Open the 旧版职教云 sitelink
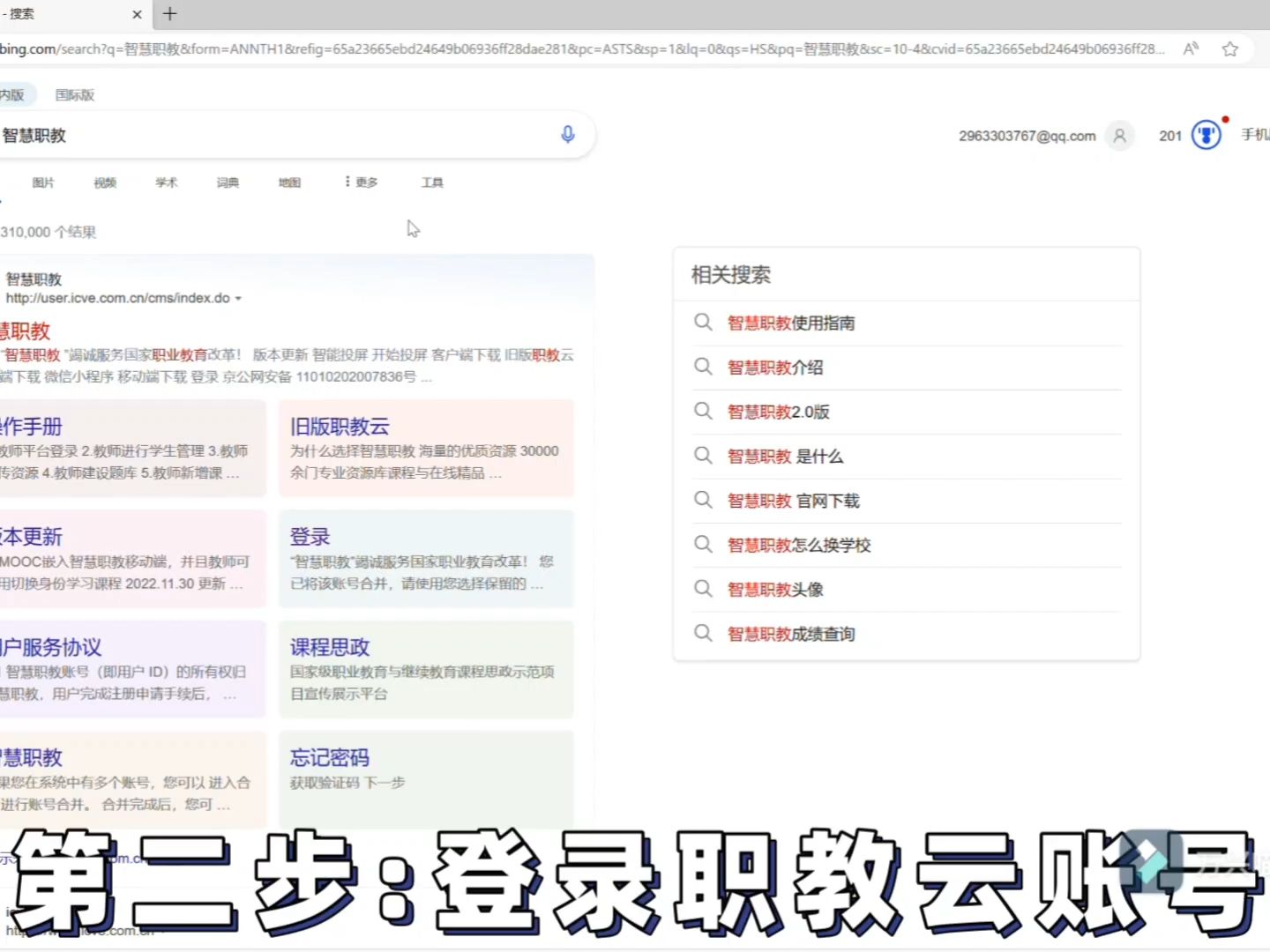 (340, 427)
